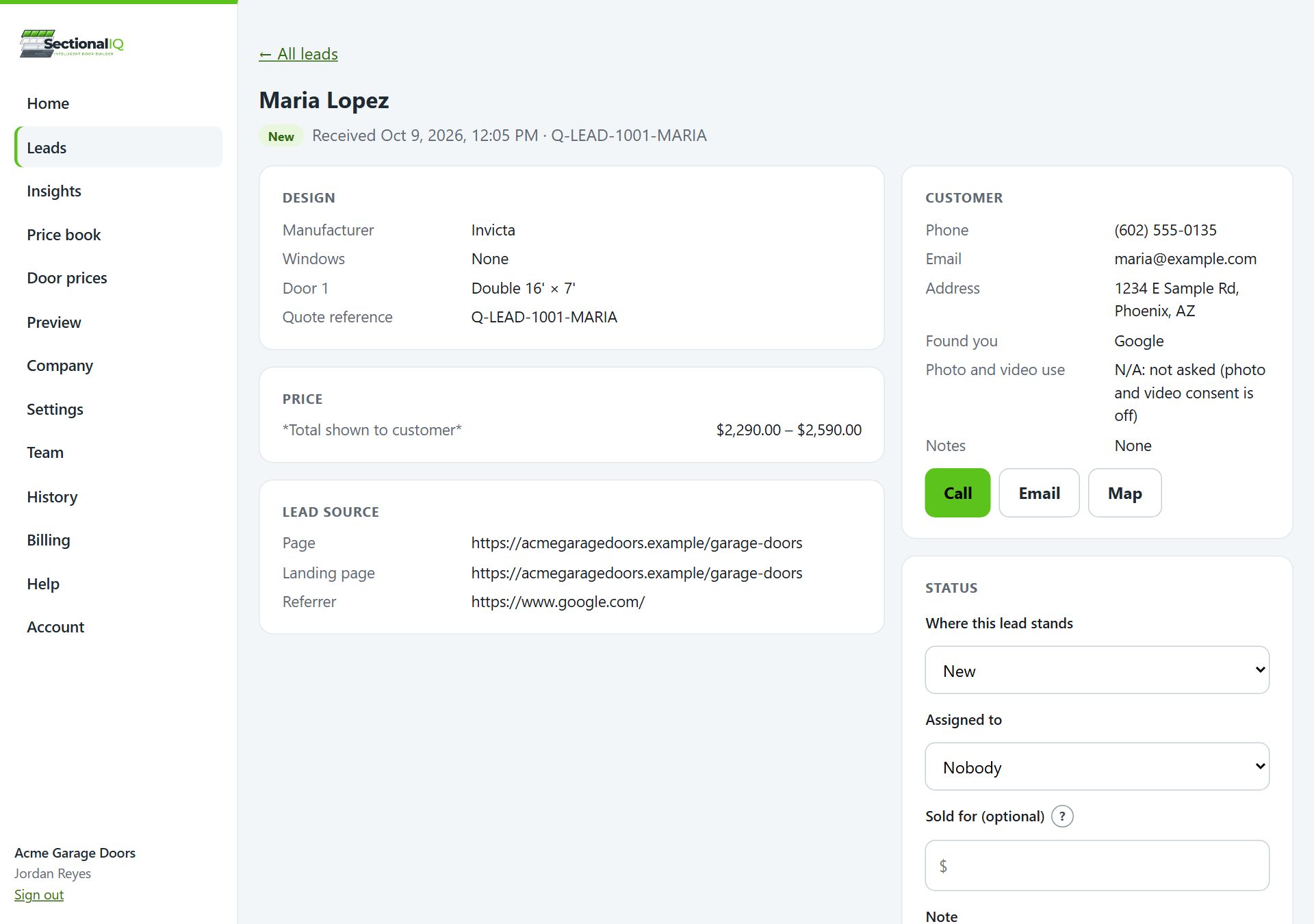Screen dimensions: 1314x924
Task: Open the 'Where this lead stands' dropdown
Action: pyautogui.click(x=1097, y=670)
